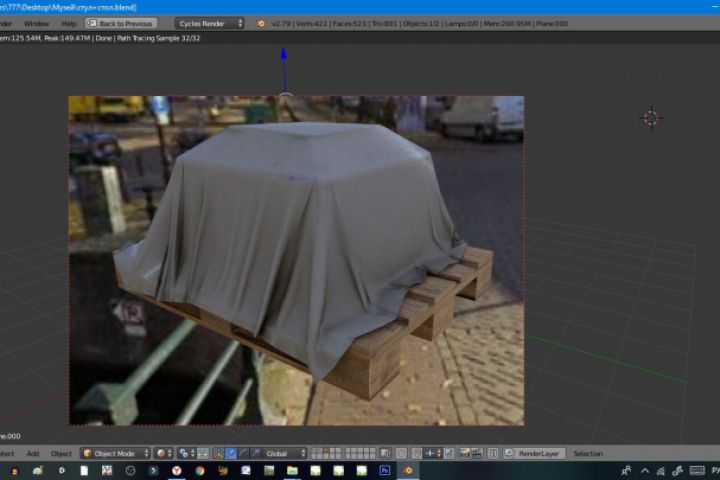Open the Window menu
720x480 pixels.
(x=36, y=23)
